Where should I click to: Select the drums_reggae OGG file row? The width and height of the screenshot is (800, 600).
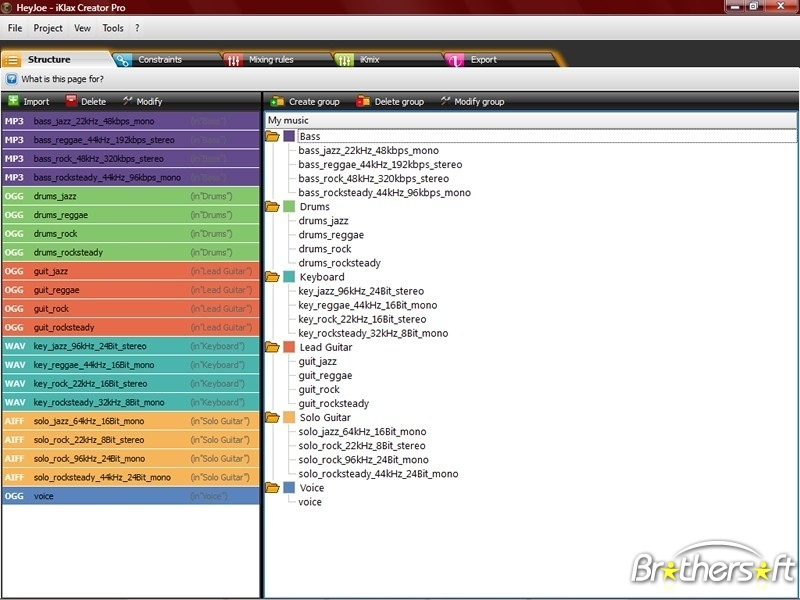pyautogui.click(x=130, y=215)
